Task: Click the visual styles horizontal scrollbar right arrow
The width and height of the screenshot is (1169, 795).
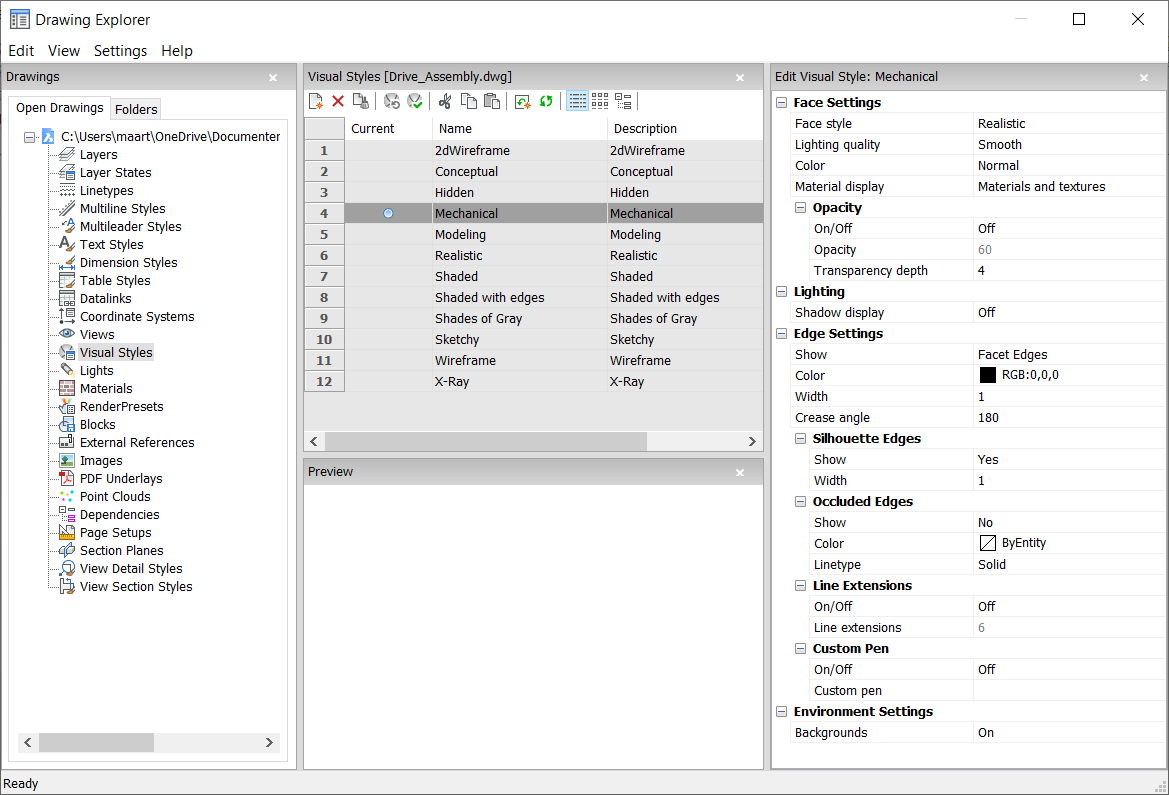Action: pyautogui.click(x=753, y=441)
